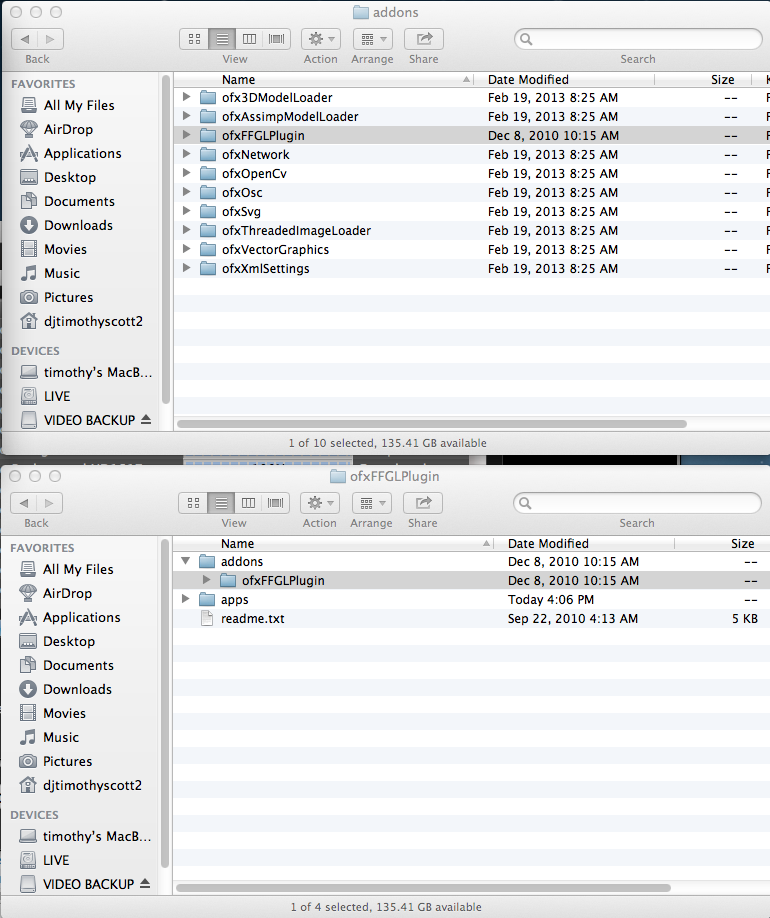The image size is (770, 918).
Task: Click the Arrange icon in ofxFFGLPlugin window
Action: click(371, 503)
